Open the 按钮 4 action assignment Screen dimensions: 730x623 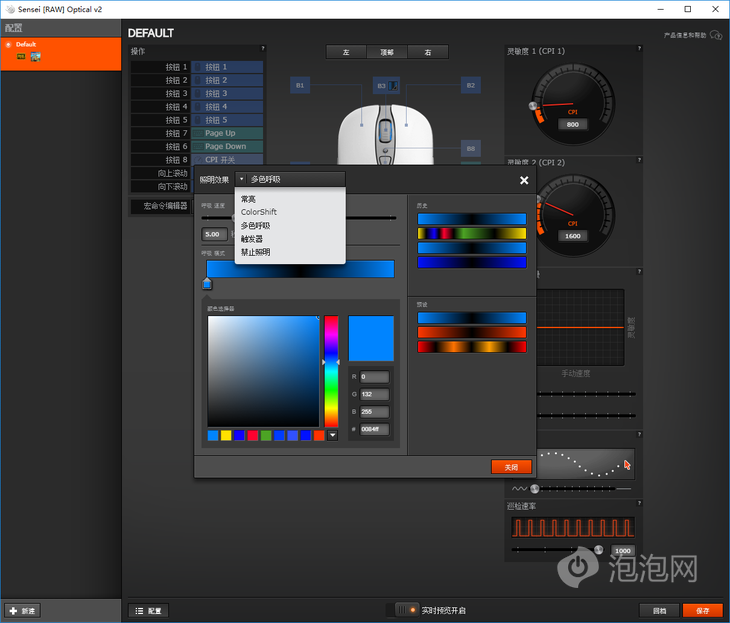click(x=227, y=107)
